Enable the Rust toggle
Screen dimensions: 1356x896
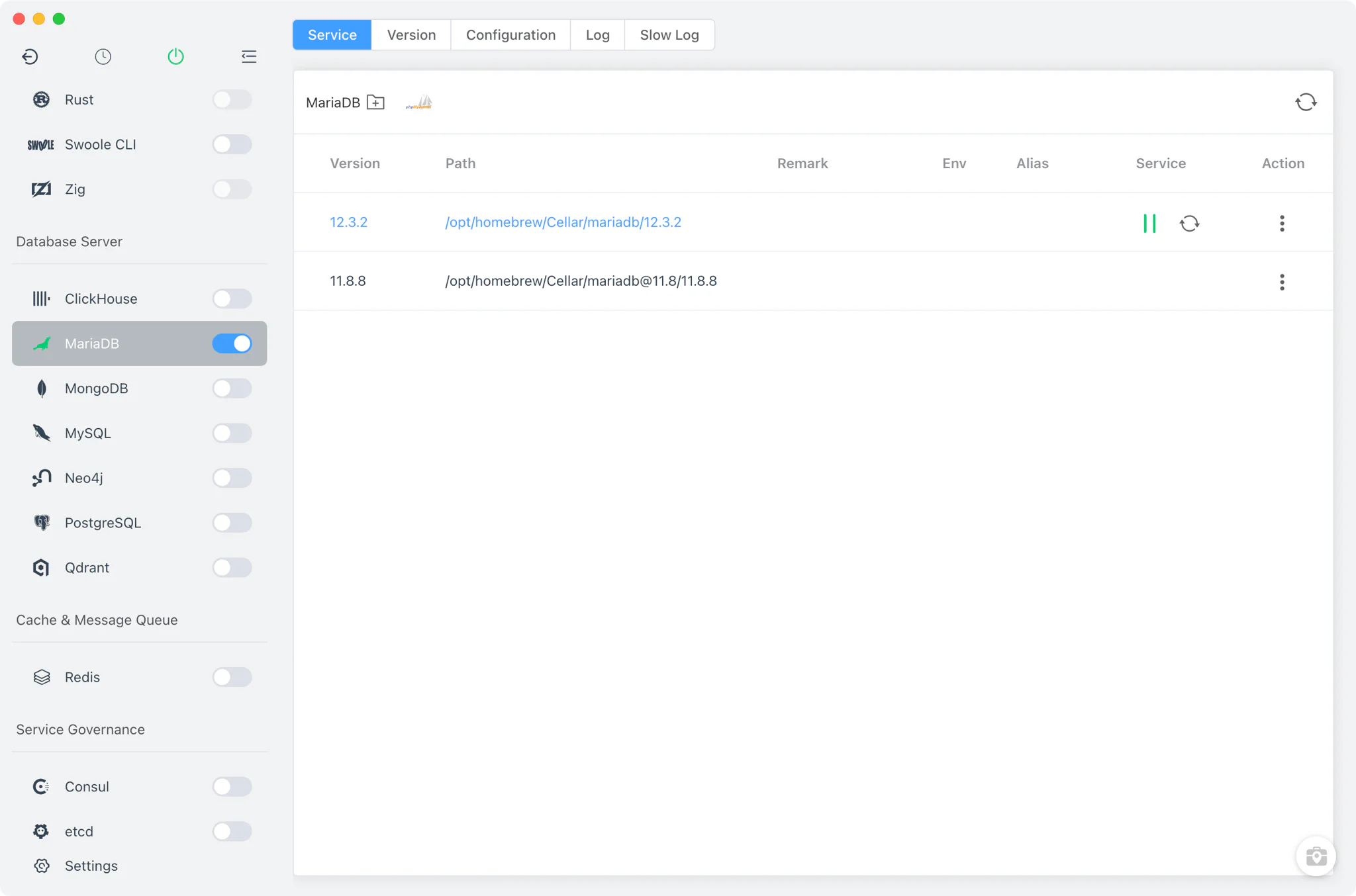[232, 99]
